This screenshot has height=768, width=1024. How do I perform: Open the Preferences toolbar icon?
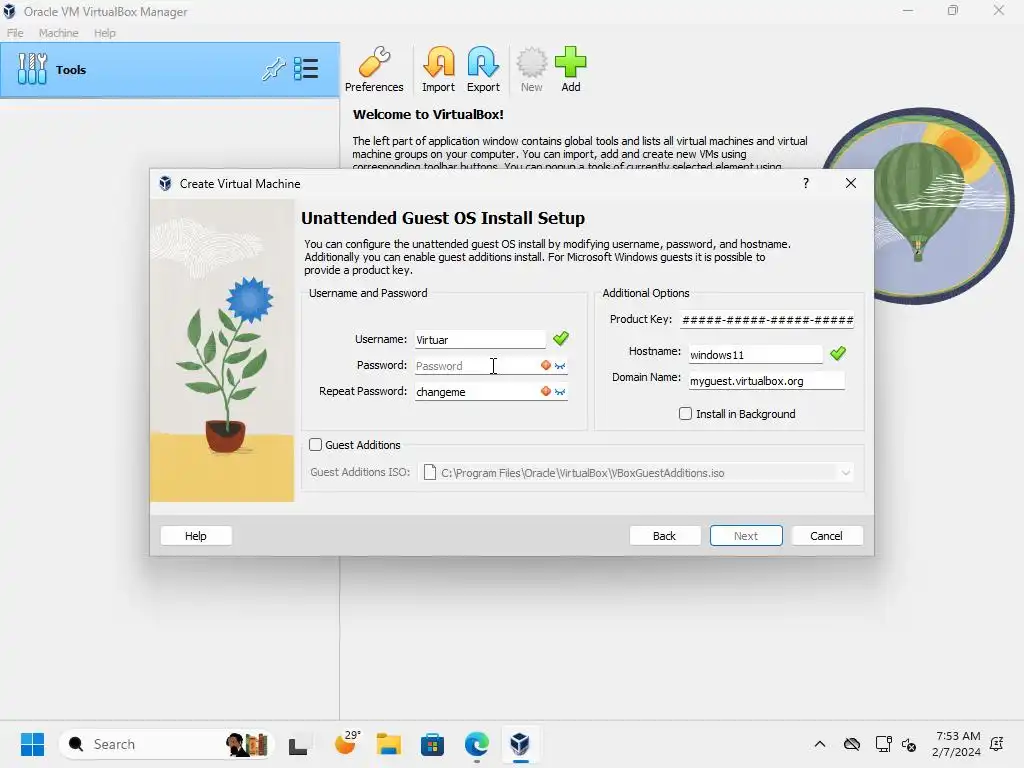click(x=374, y=70)
